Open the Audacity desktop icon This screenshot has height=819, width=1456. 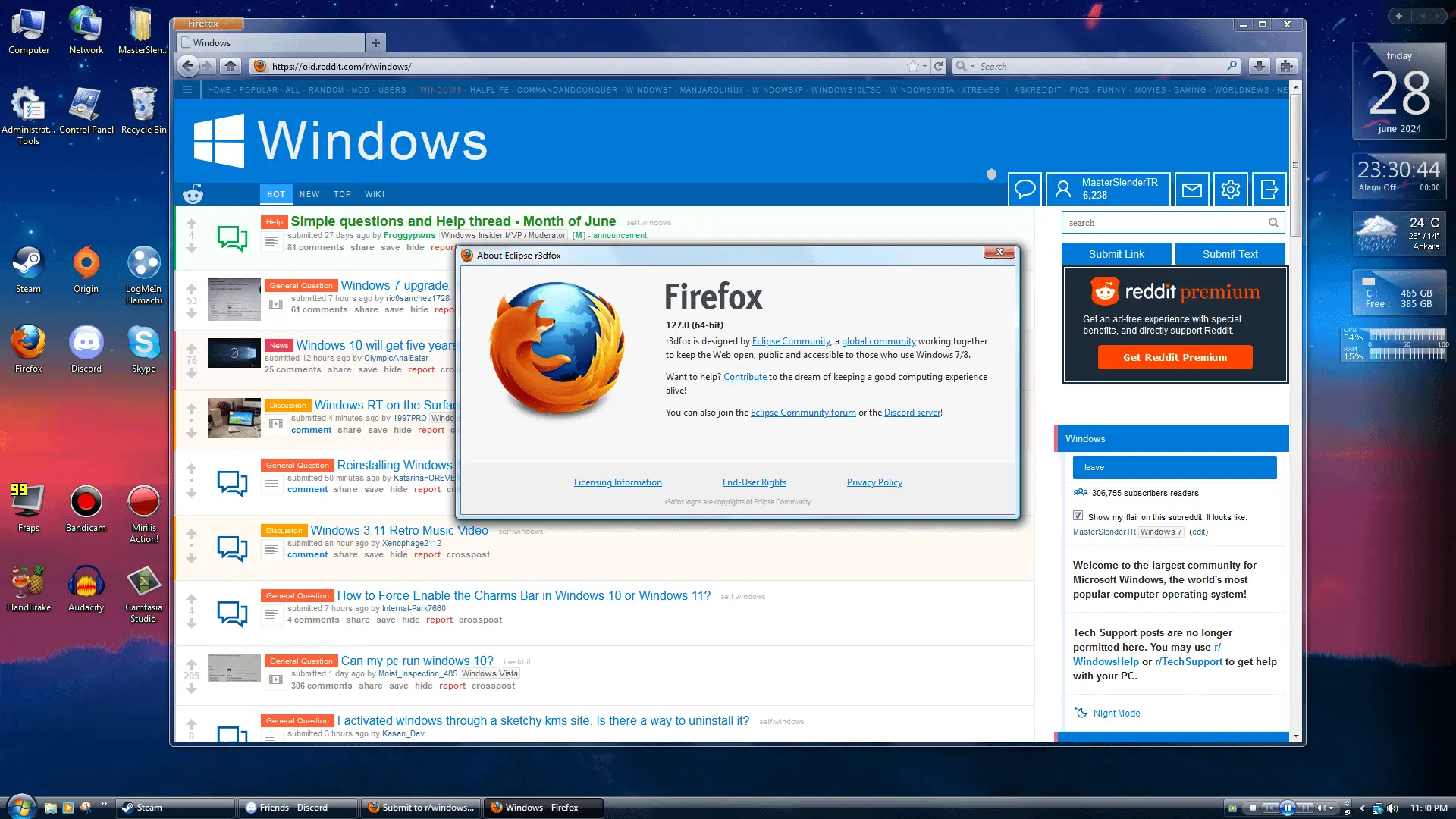click(86, 589)
